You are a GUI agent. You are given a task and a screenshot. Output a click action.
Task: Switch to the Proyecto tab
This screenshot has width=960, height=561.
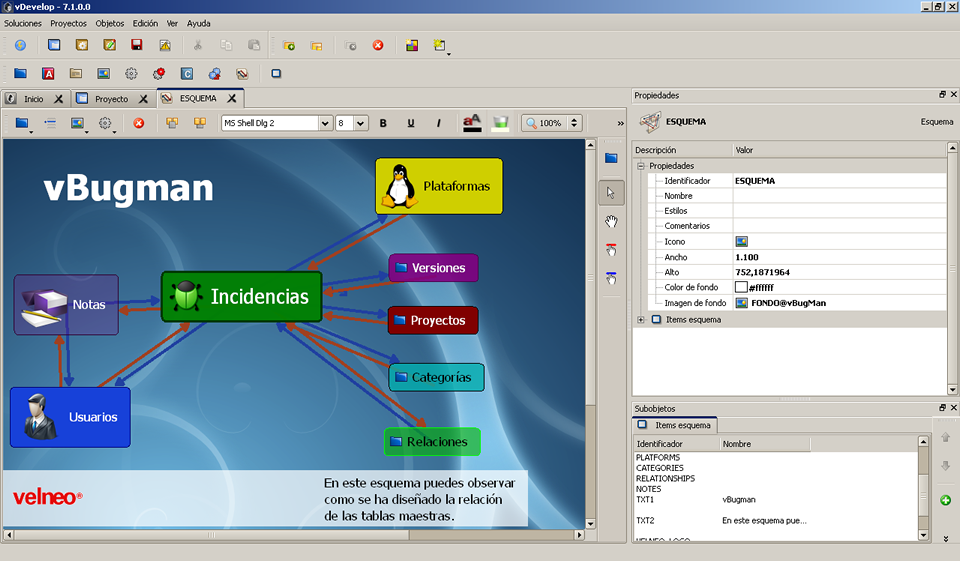pyautogui.click(x=111, y=99)
